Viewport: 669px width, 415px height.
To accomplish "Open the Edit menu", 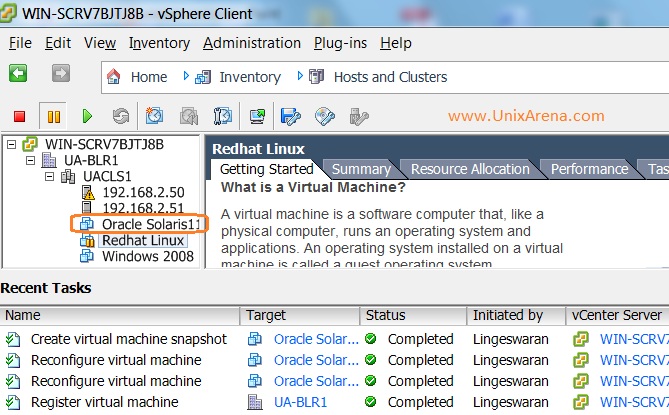I will pos(58,43).
